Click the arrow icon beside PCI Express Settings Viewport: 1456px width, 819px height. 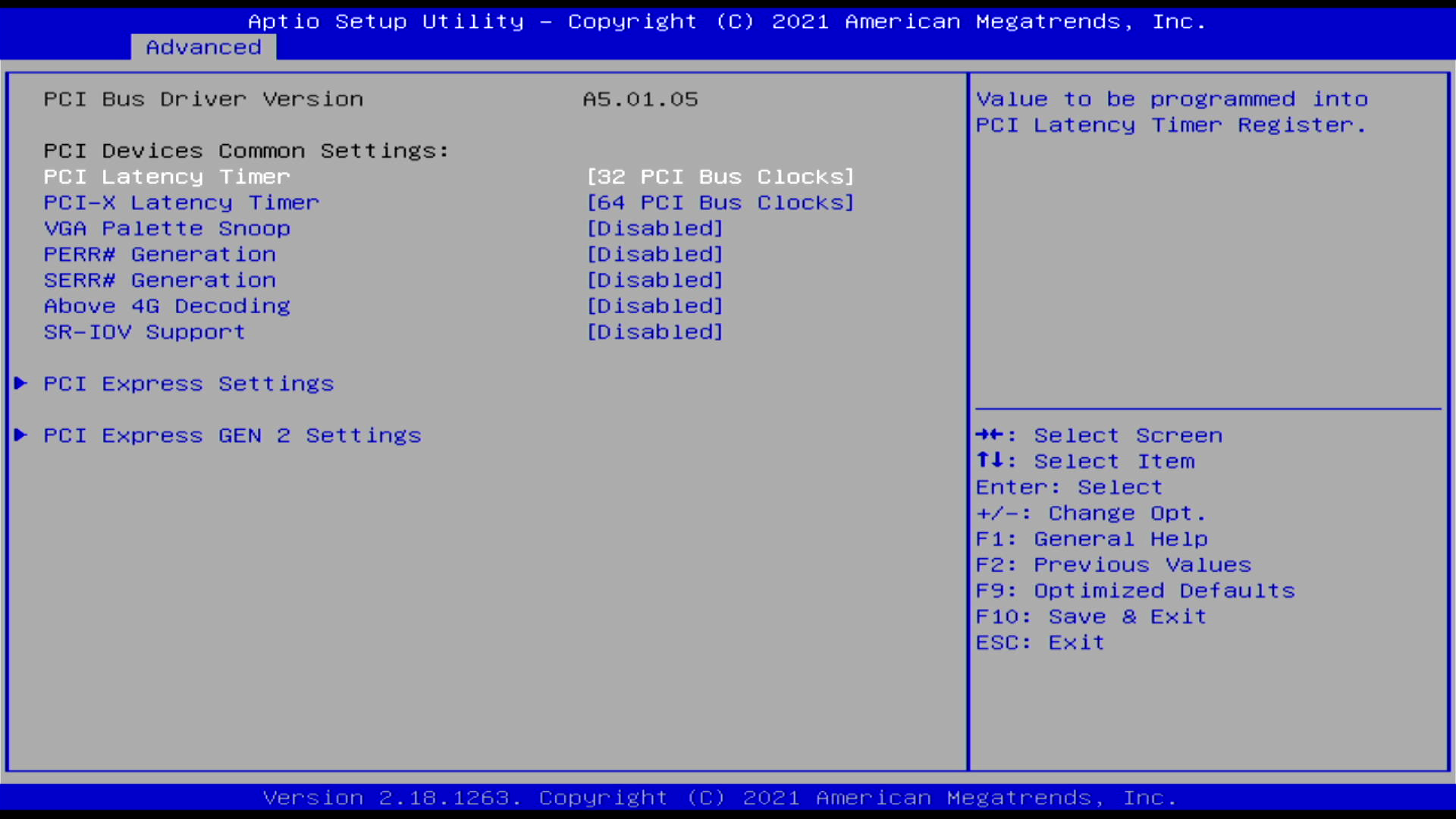(x=21, y=384)
